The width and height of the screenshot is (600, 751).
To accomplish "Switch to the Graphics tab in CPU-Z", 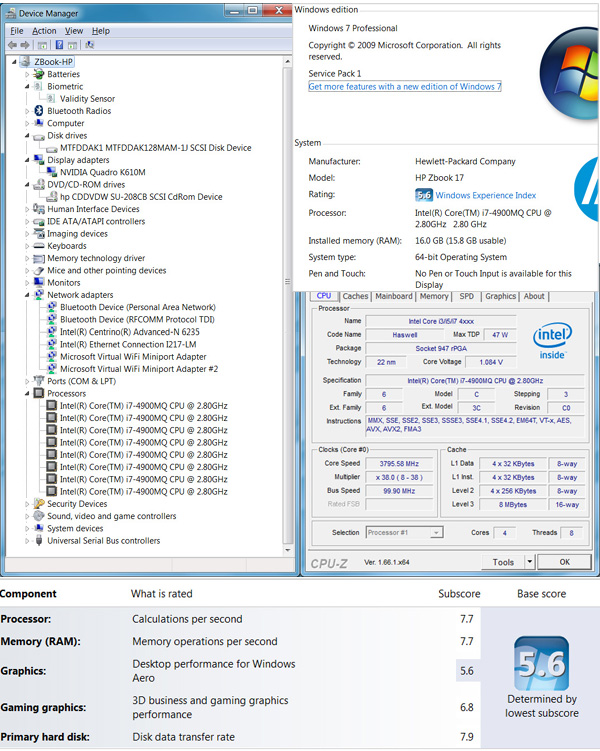I will (500, 296).
